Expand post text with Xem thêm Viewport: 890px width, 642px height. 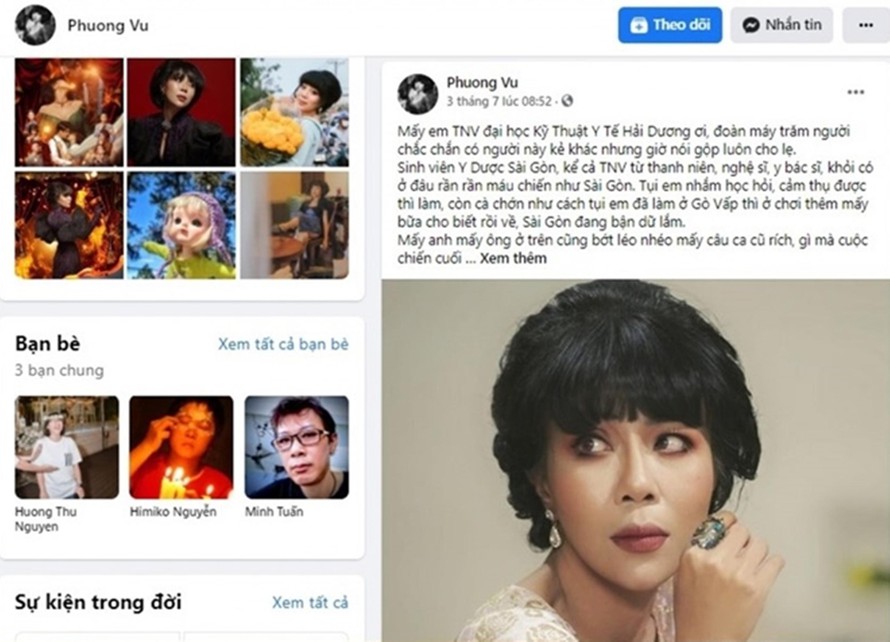[513, 258]
